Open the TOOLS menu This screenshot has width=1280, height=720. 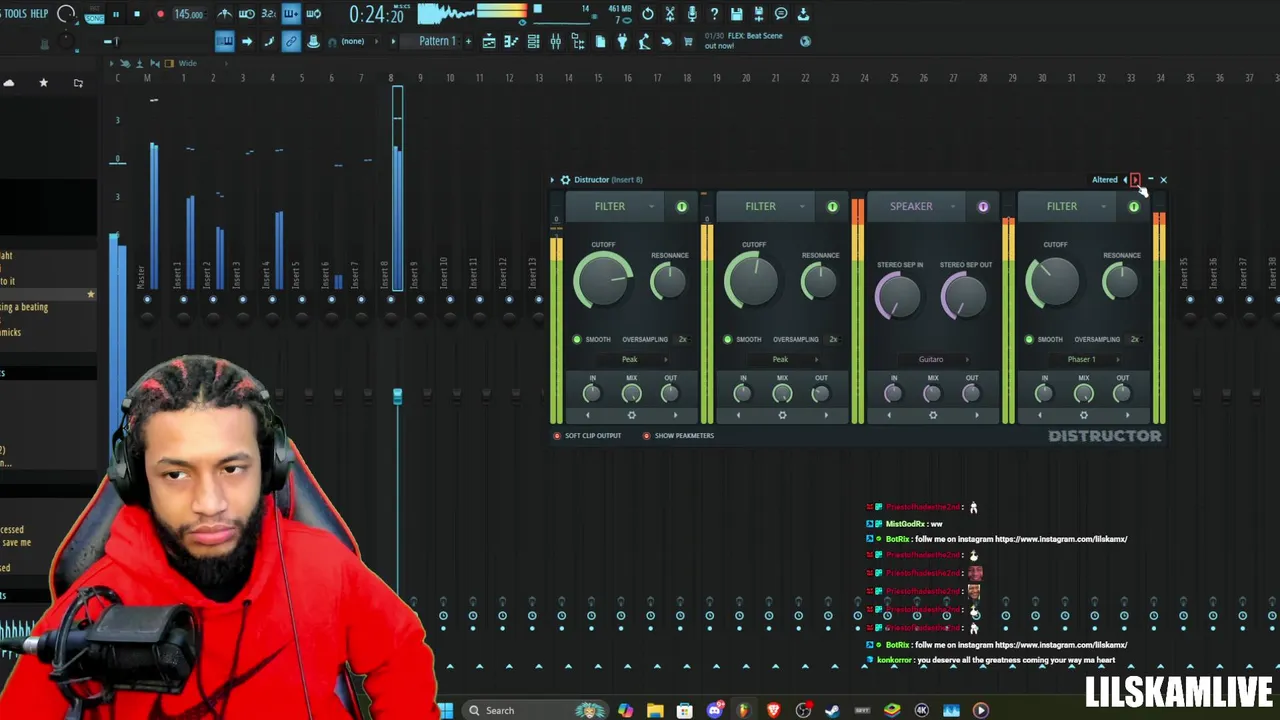[x=15, y=13]
